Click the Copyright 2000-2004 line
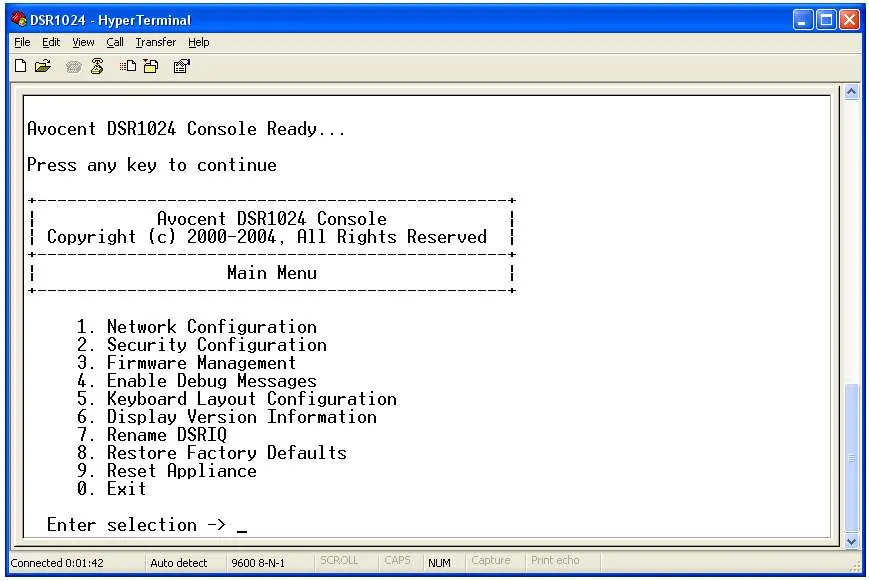This screenshot has height=581, width=869. 267,237
